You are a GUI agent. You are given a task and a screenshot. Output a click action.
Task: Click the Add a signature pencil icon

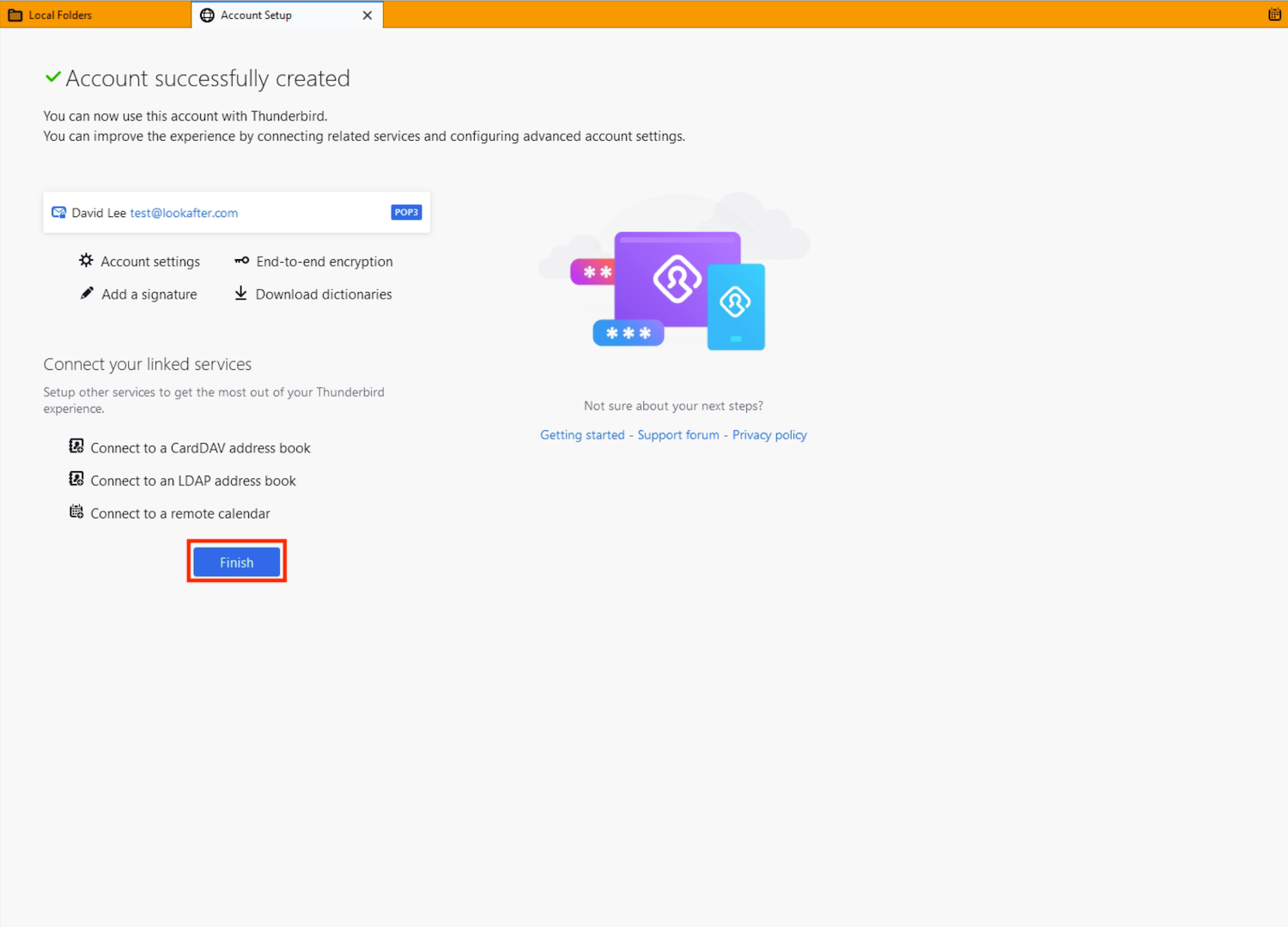(87, 294)
